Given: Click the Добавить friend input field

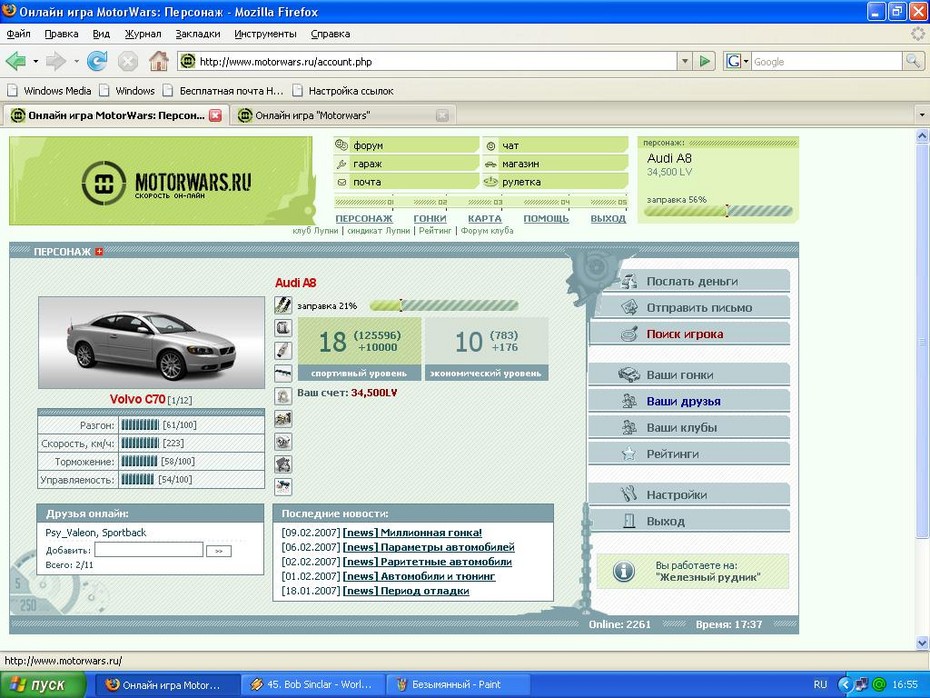Looking at the screenshot, I should tap(149, 550).
